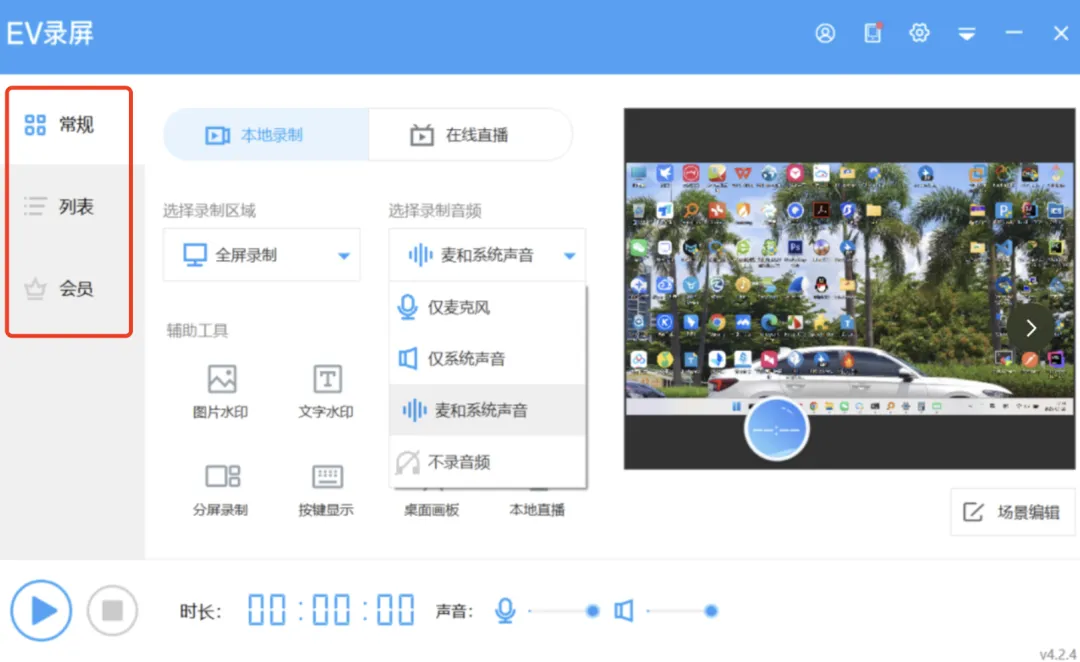The width and height of the screenshot is (1080, 662).
Task: Open the 本地直播 tool
Action: pyautogui.click(x=537, y=509)
